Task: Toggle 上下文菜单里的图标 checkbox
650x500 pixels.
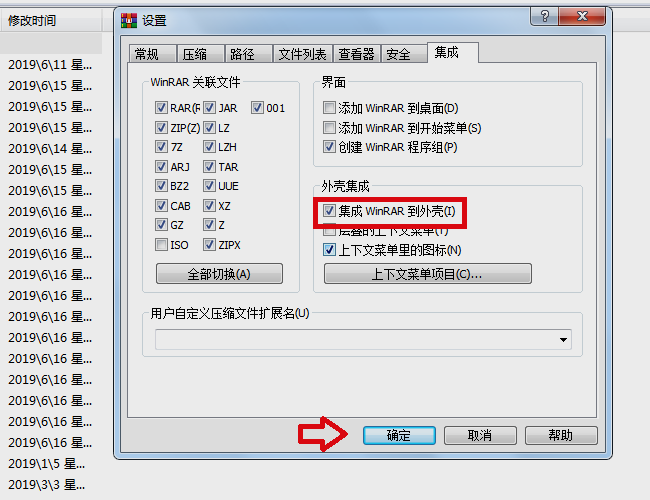Action: (x=329, y=250)
